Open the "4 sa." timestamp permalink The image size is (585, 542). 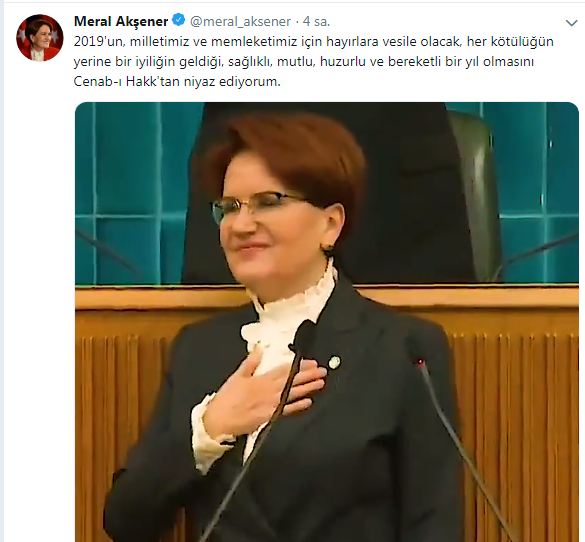tap(316, 22)
